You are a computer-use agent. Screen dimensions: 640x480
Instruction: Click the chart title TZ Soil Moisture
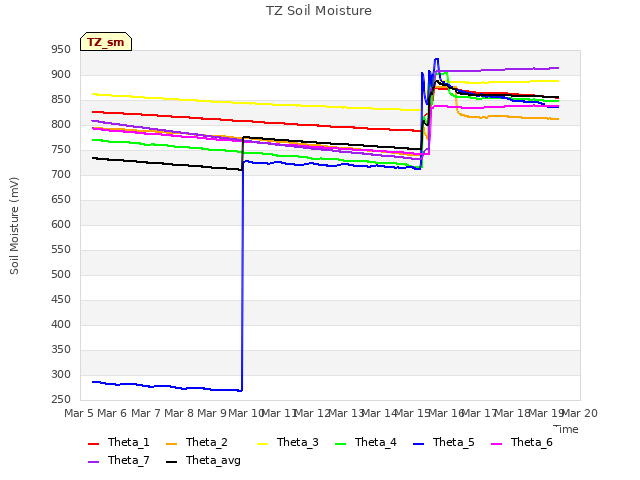tap(319, 11)
